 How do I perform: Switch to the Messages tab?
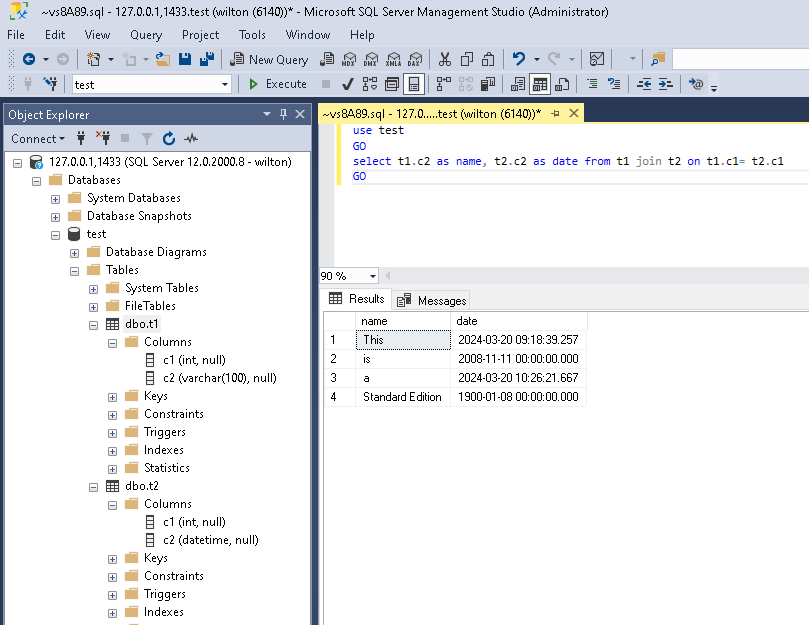tap(432, 300)
